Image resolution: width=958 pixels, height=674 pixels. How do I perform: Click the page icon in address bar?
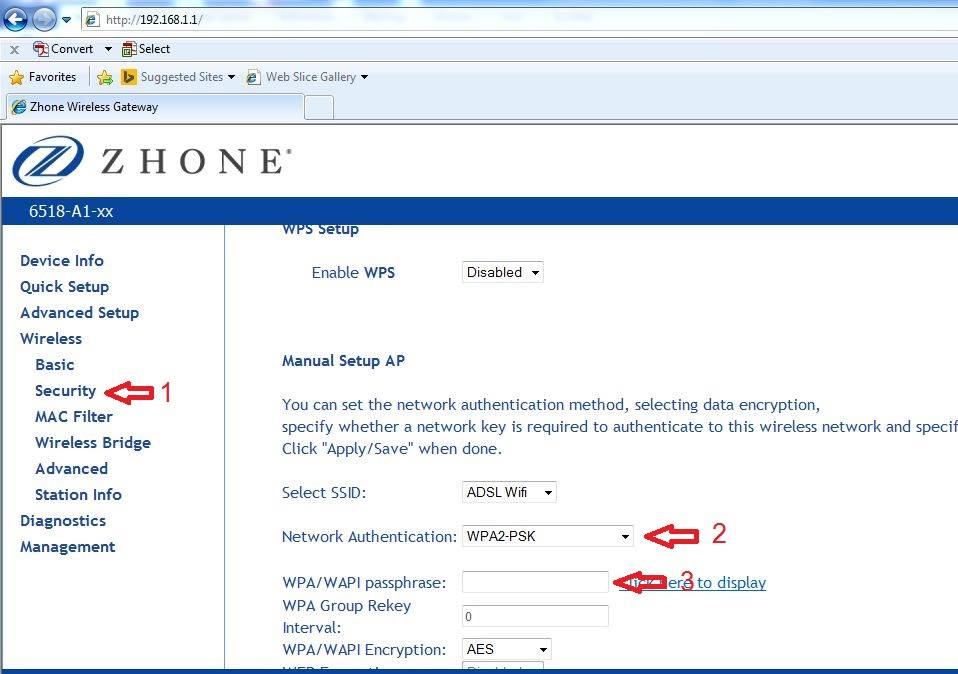pyautogui.click(x=92, y=20)
